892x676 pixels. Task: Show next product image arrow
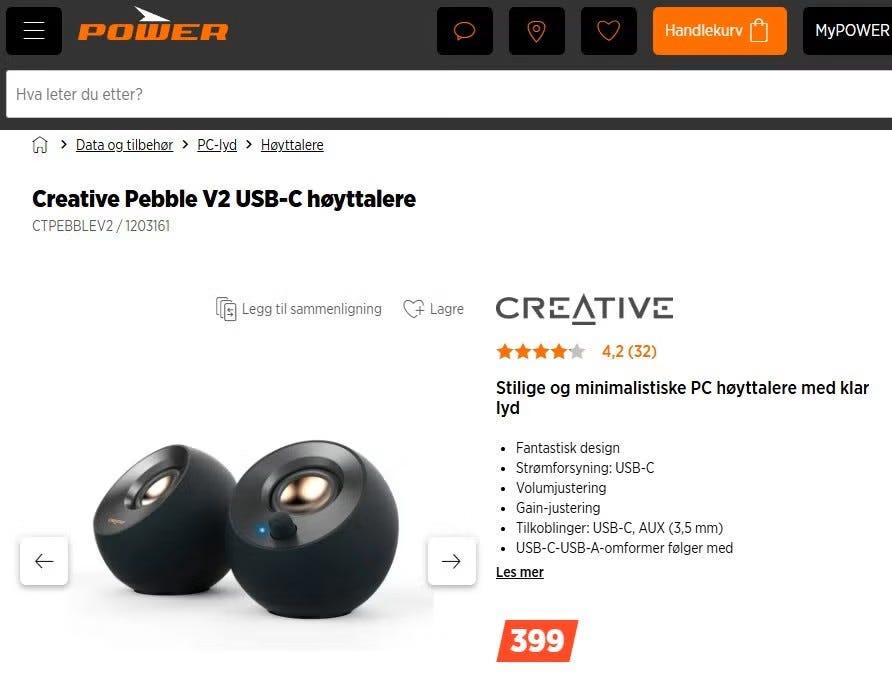coord(452,561)
